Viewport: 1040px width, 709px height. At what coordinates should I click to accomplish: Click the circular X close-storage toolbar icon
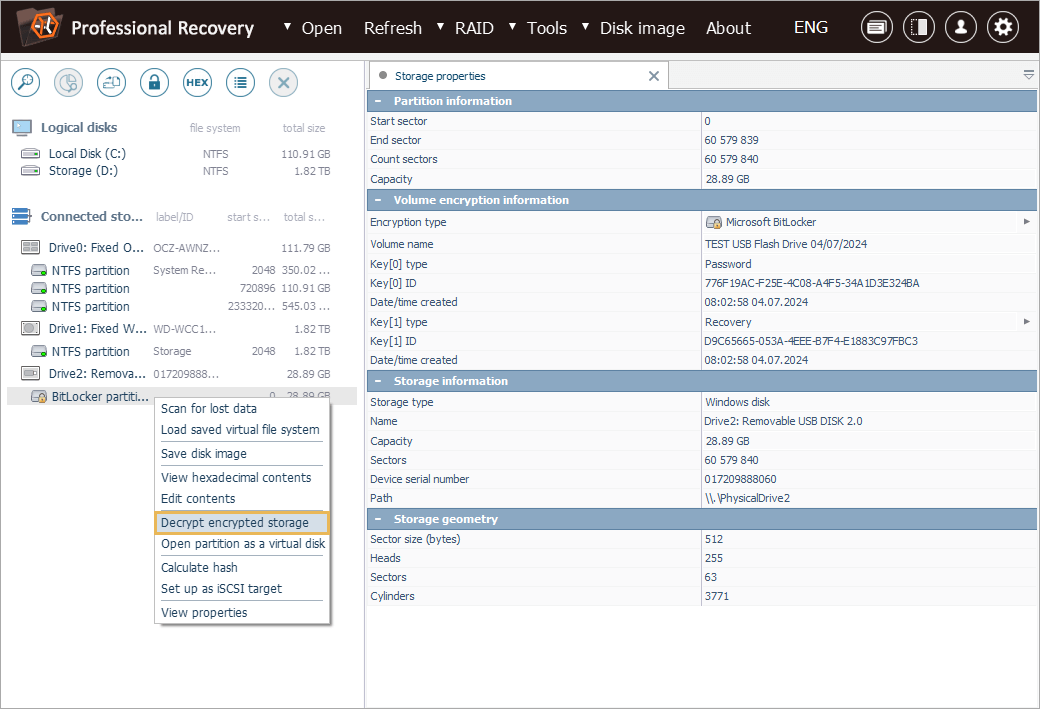pos(283,83)
